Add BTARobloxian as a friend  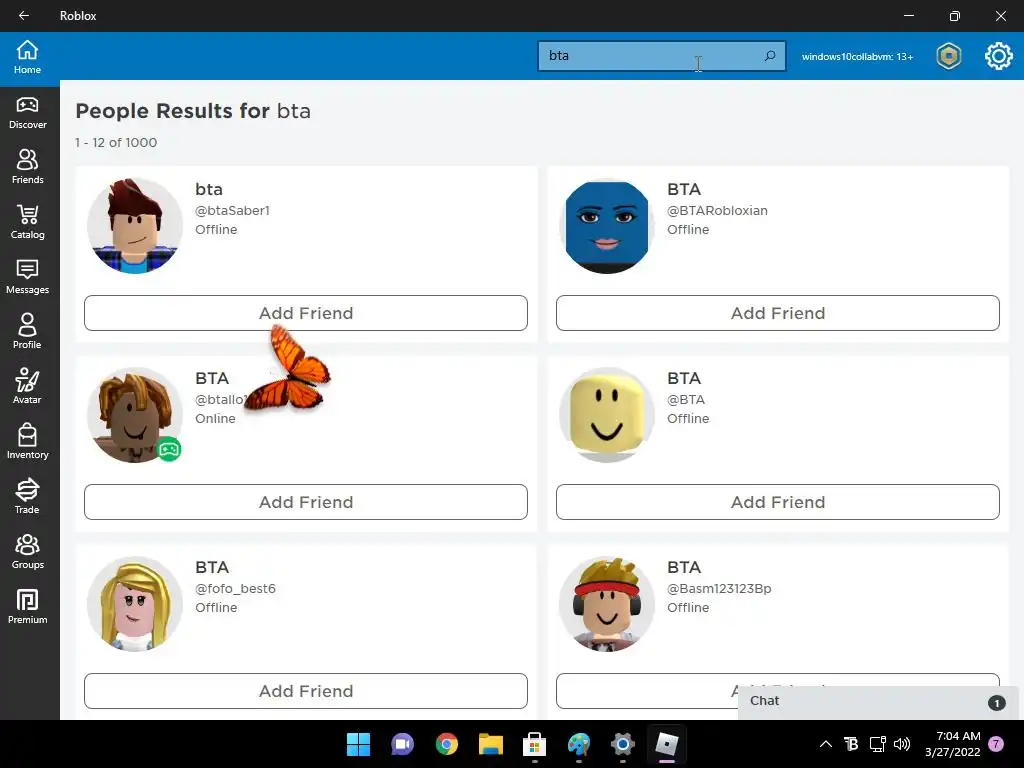click(x=778, y=313)
